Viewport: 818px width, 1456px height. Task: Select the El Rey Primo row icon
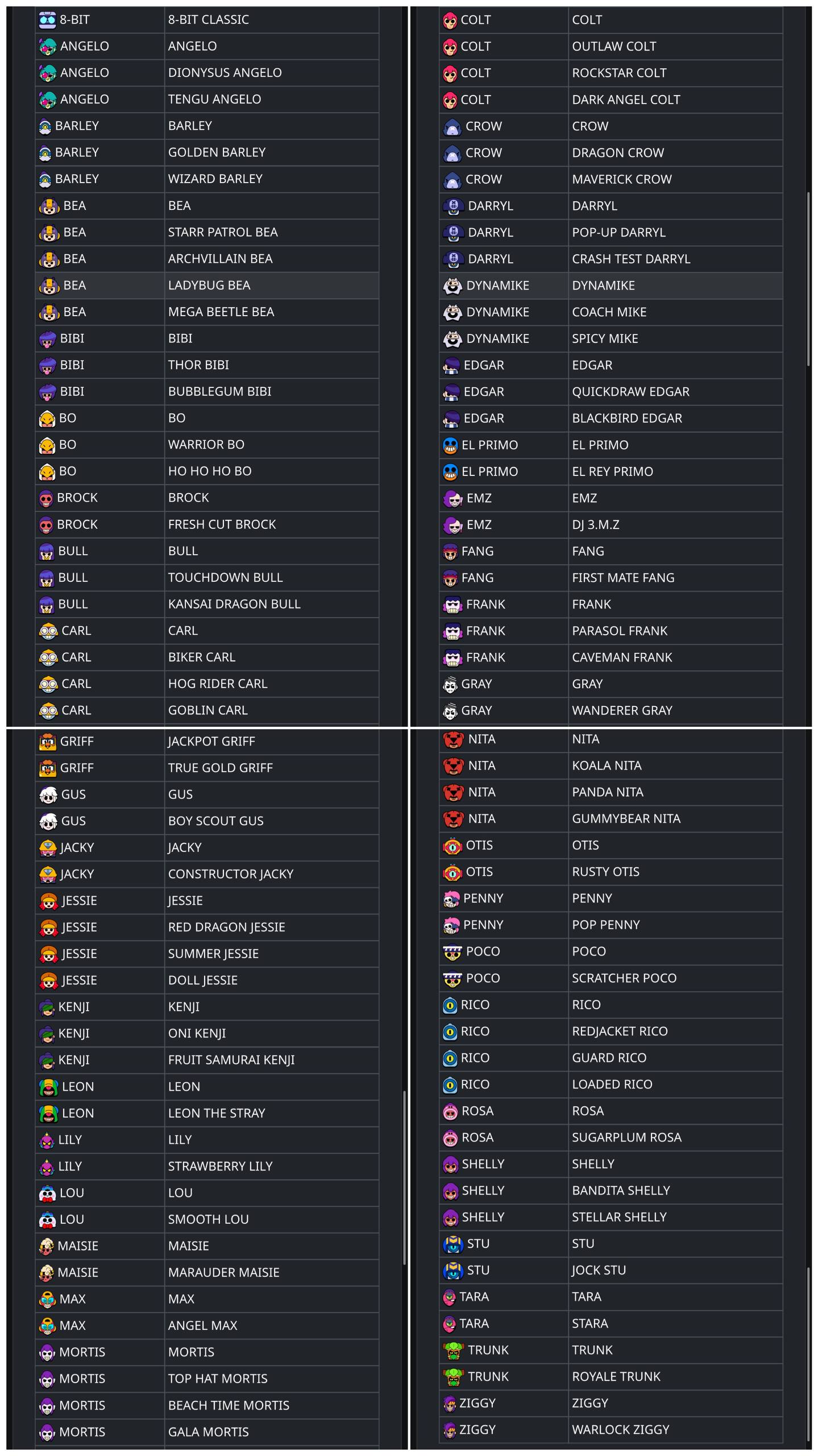(x=450, y=471)
